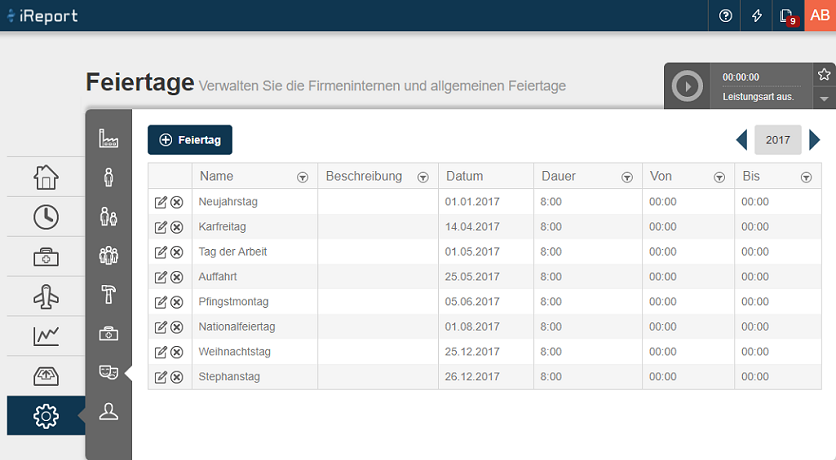Screen dimensions: 836x460
Task: Delete the Auffahrt entry
Action: pos(177,277)
